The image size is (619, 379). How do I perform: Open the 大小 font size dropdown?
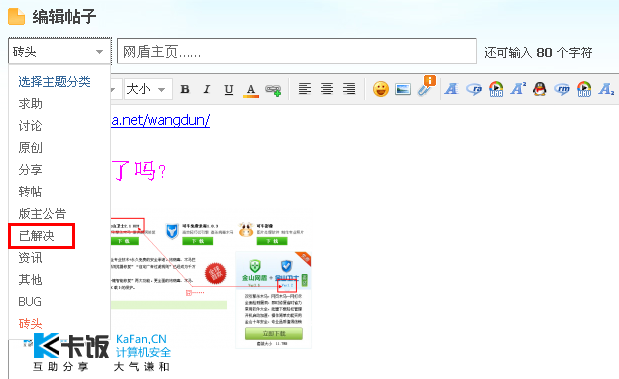click(x=148, y=89)
